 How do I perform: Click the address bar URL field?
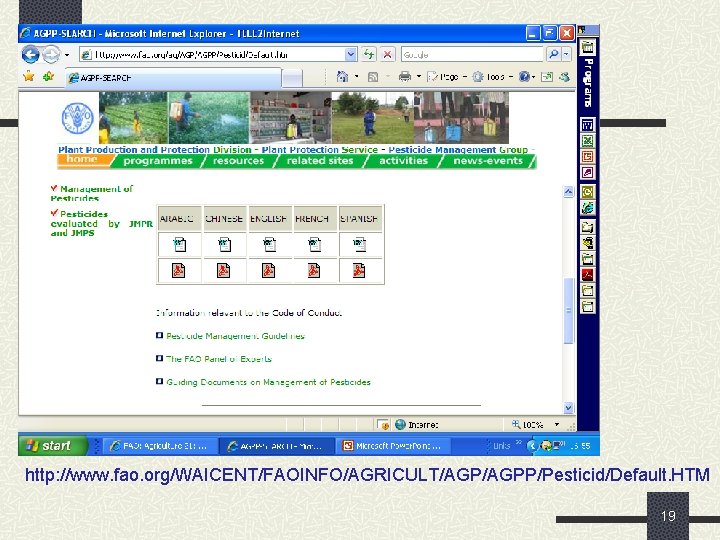tap(213, 55)
